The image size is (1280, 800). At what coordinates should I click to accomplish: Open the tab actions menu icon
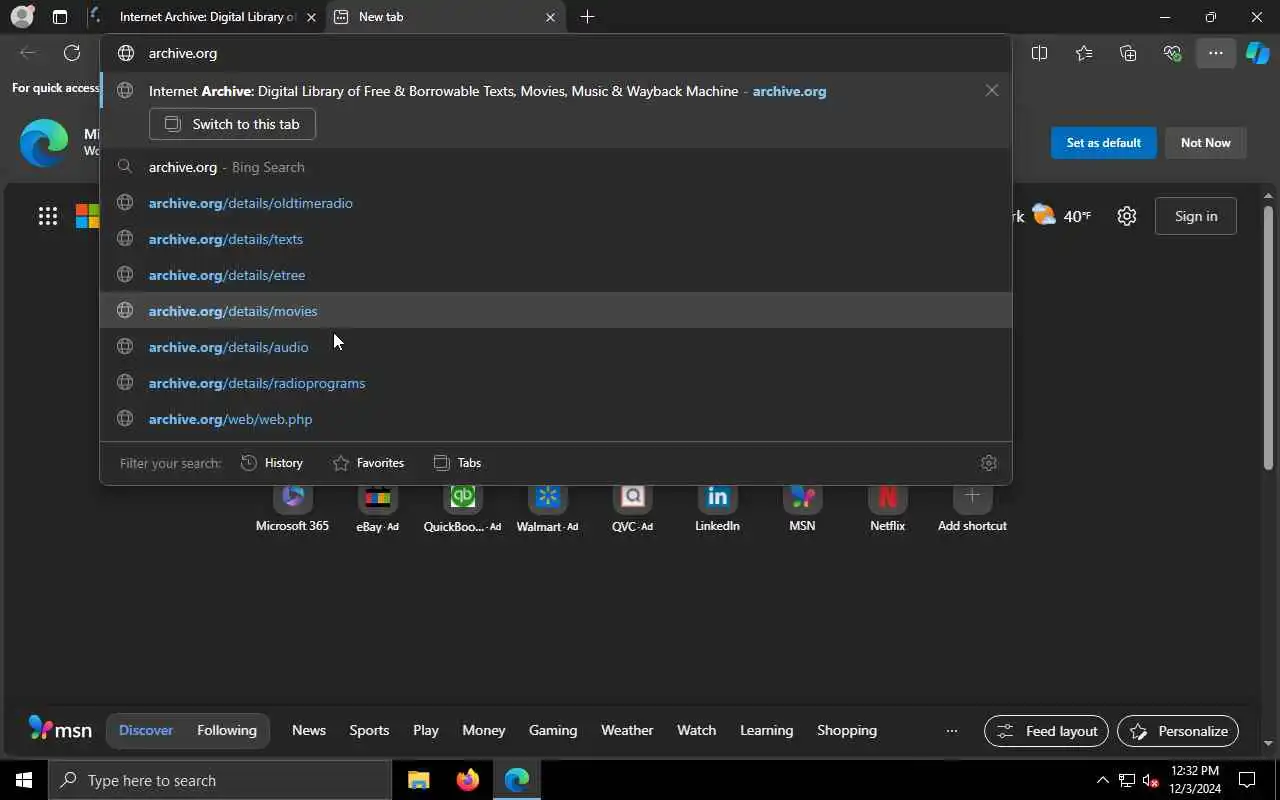click(x=60, y=17)
